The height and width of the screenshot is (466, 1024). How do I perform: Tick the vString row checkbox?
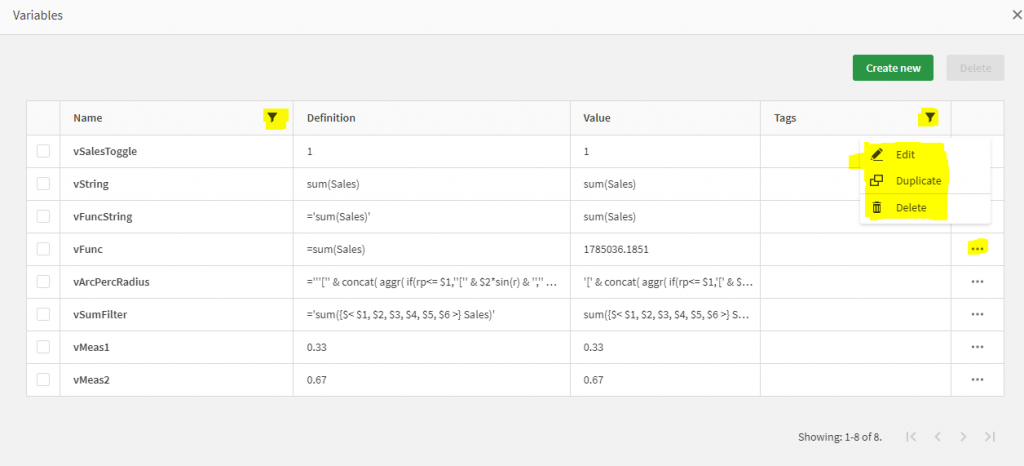(43, 183)
